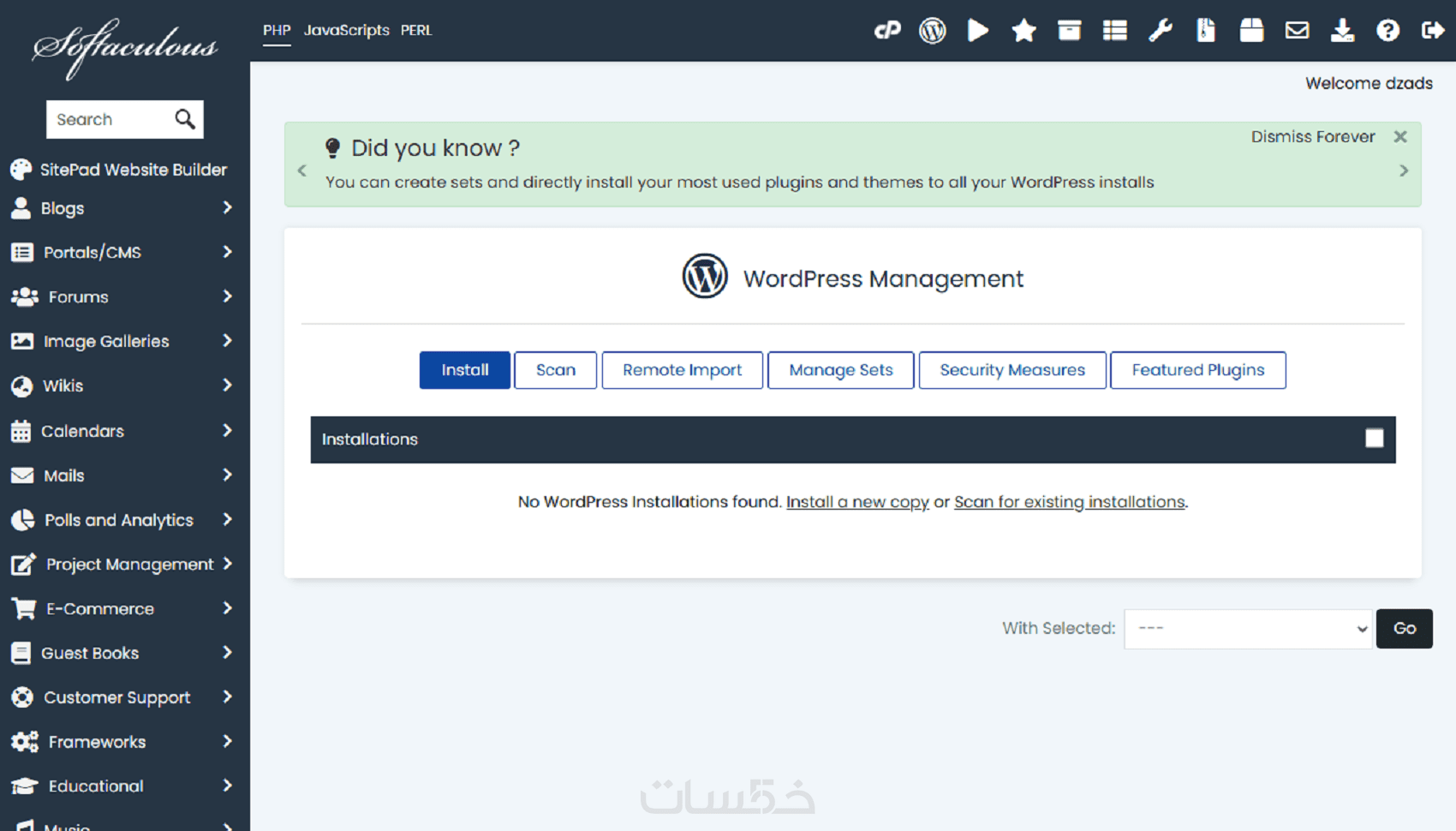
Task: Open Manage Sets
Action: click(841, 370)
